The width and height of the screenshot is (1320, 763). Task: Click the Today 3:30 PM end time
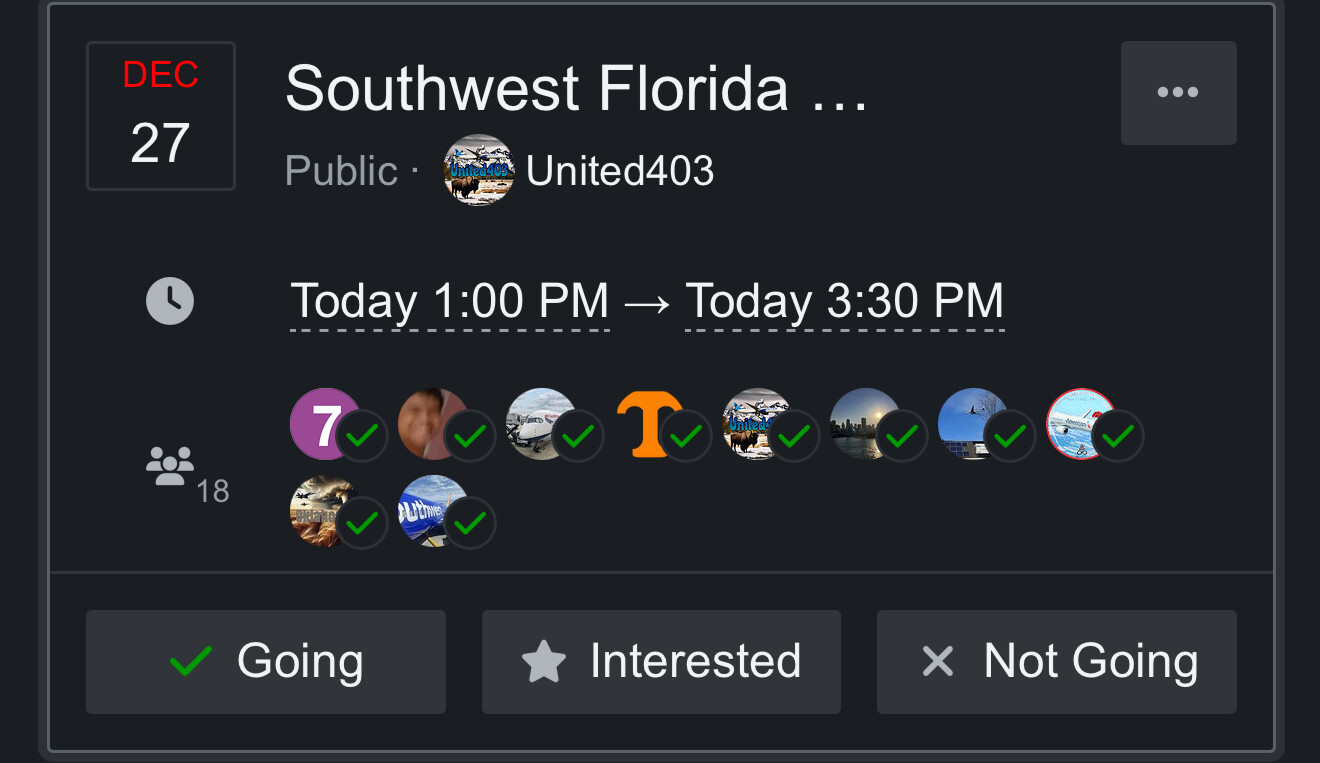click(844, 301)
